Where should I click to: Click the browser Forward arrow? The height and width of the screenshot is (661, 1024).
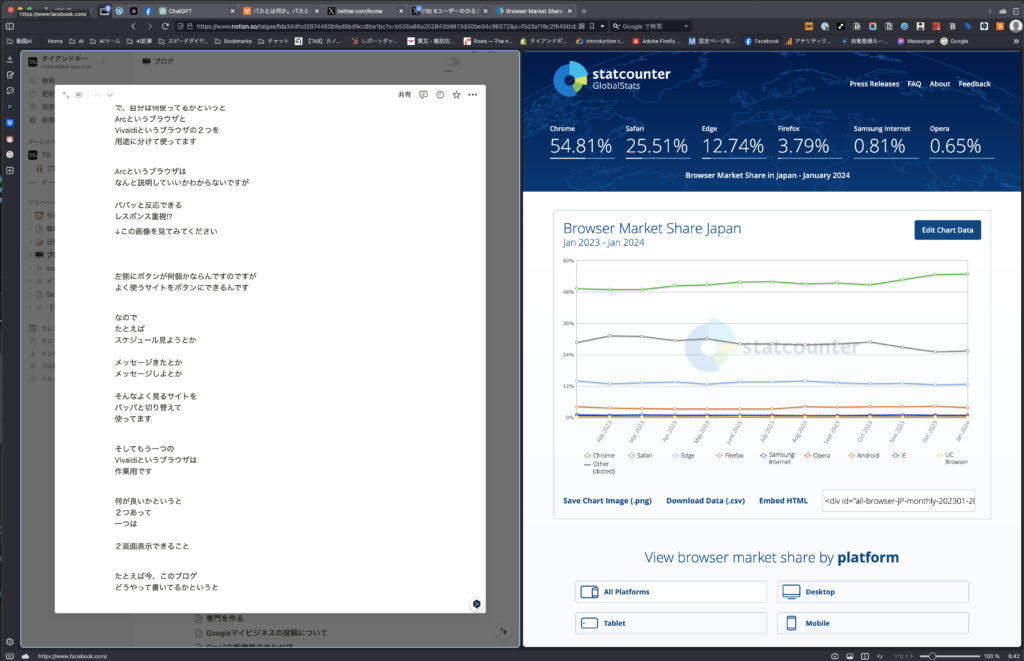pyautogui.click(x=150, y=26)
